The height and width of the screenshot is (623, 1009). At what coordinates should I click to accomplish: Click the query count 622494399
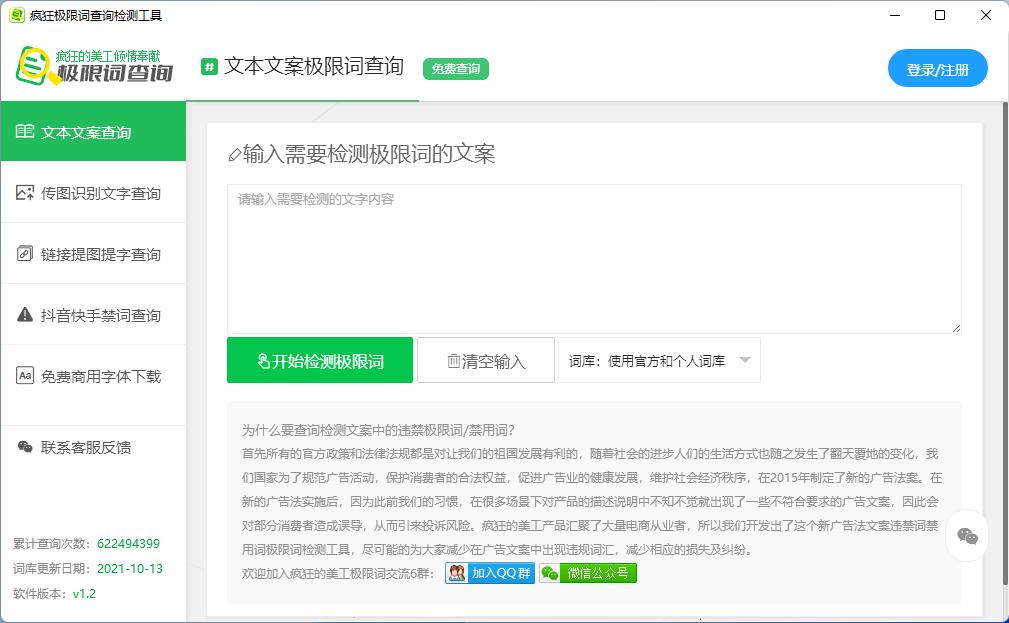[128, 543]
